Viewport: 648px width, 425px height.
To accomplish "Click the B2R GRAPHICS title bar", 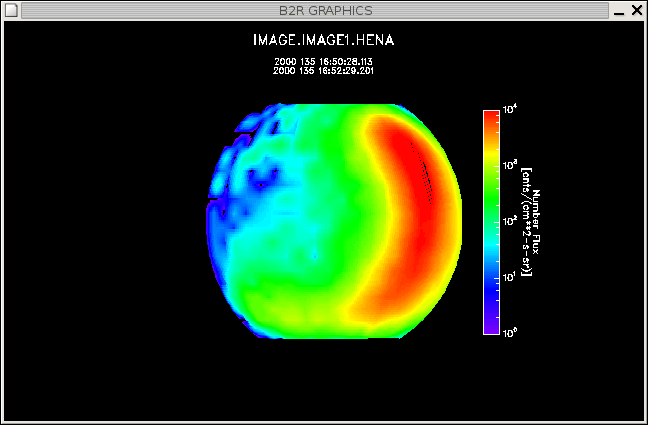I will pyautogui.click(x=315, y=10).
